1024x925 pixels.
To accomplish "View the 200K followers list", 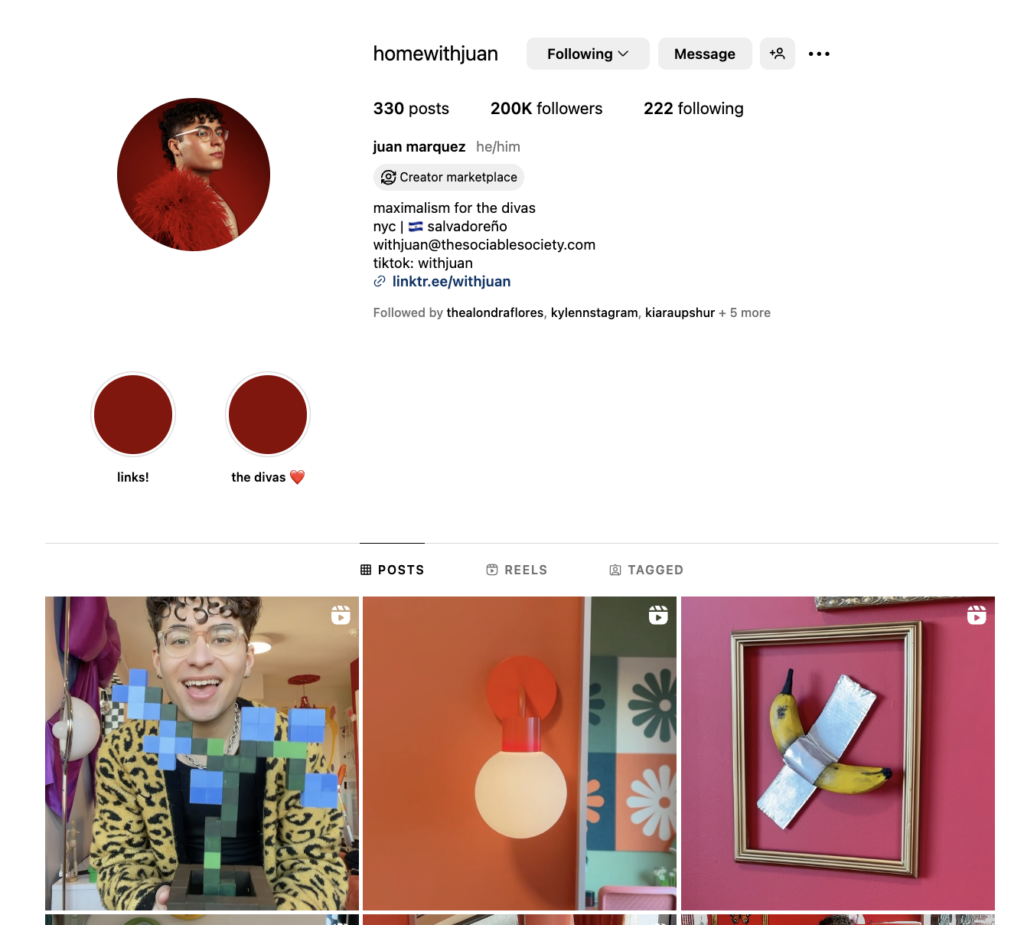I will pyautogui.click(x=547, y=108).
